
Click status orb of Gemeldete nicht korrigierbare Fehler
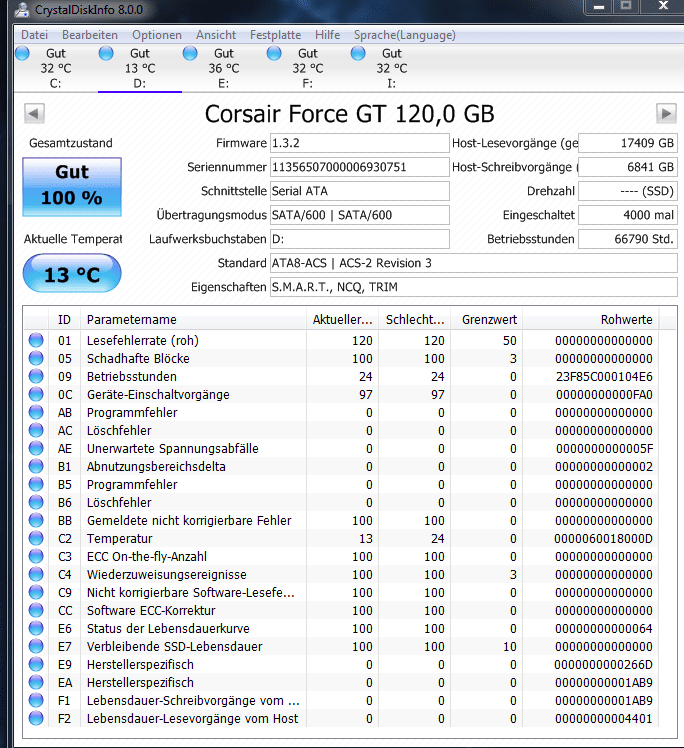click(36, 520)
